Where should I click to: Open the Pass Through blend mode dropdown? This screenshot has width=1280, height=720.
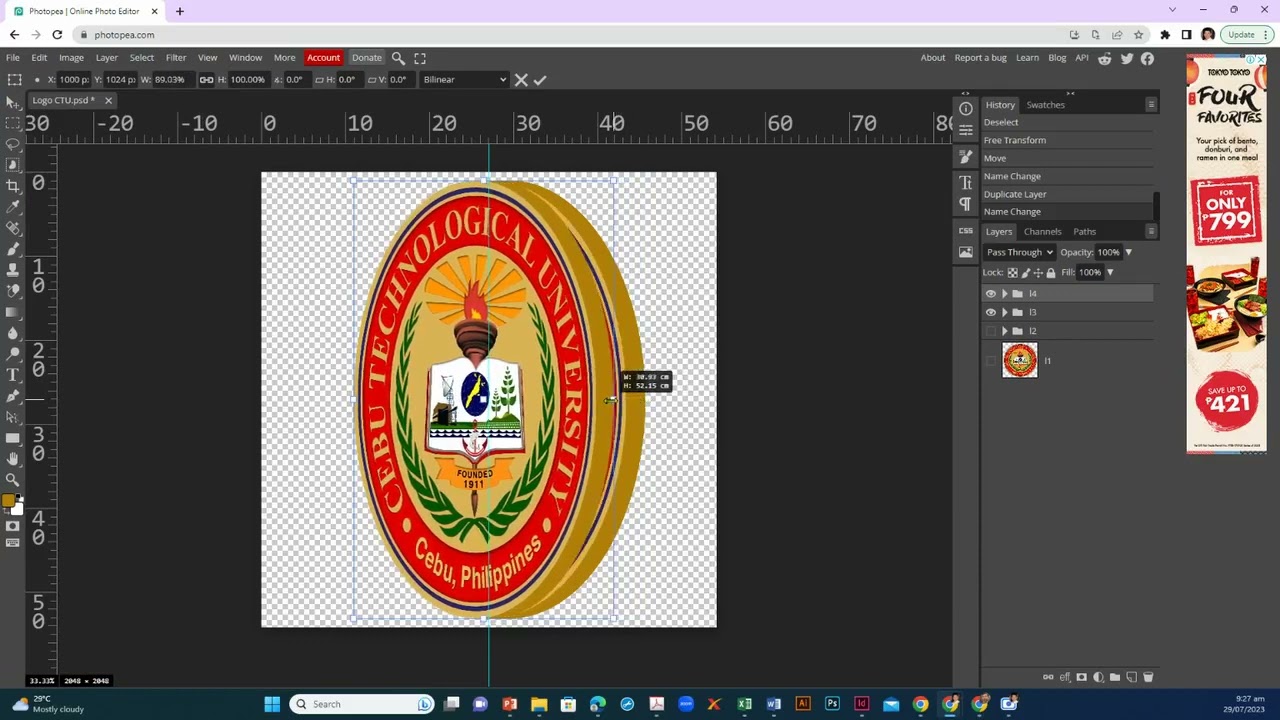click(1019, 253)
